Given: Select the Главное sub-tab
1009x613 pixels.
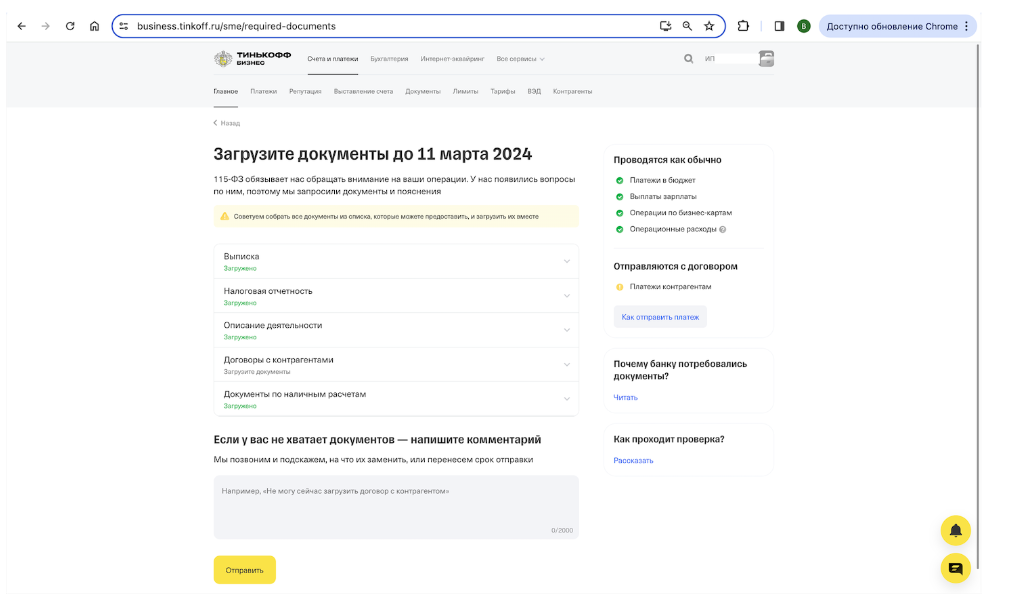Looking at the screenshot, I should pos(226,91).
